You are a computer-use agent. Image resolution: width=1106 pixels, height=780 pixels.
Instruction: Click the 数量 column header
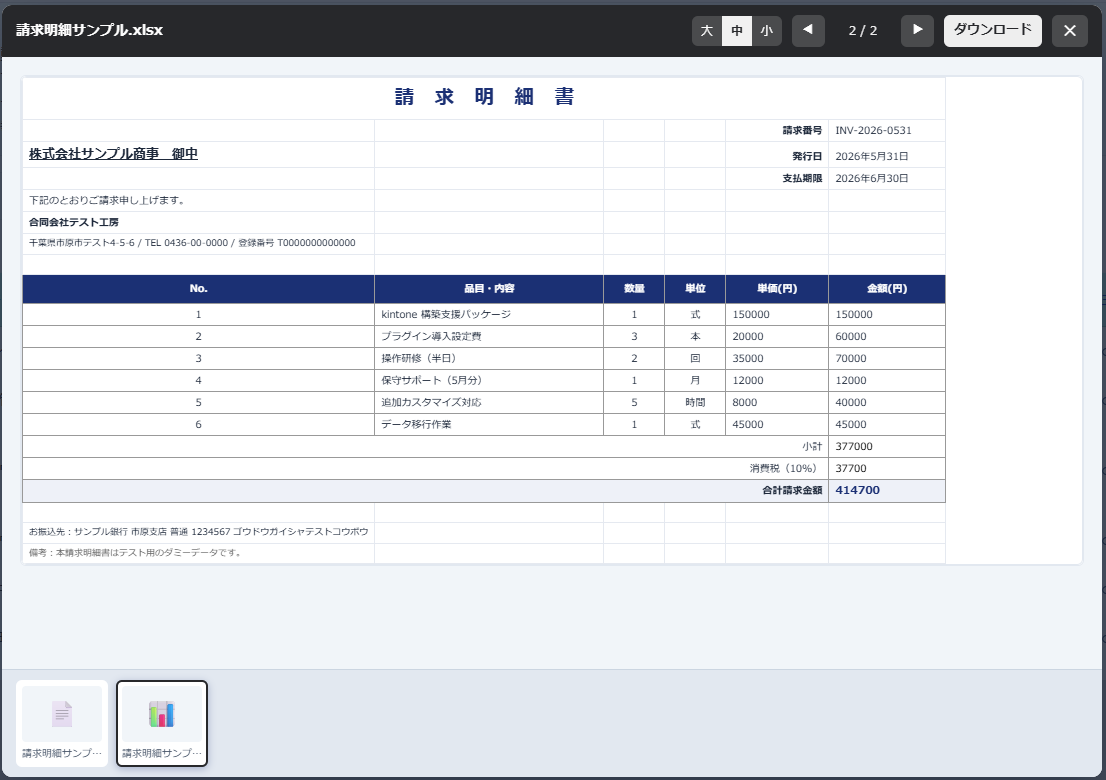tap(634, 288)
